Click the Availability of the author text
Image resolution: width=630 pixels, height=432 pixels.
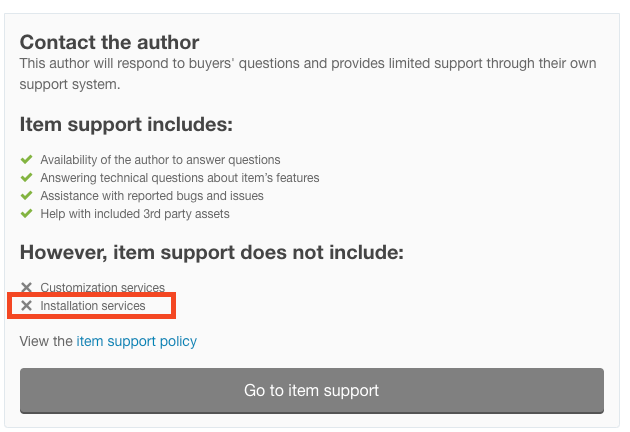pyautogui.click(x=160, y=160)
